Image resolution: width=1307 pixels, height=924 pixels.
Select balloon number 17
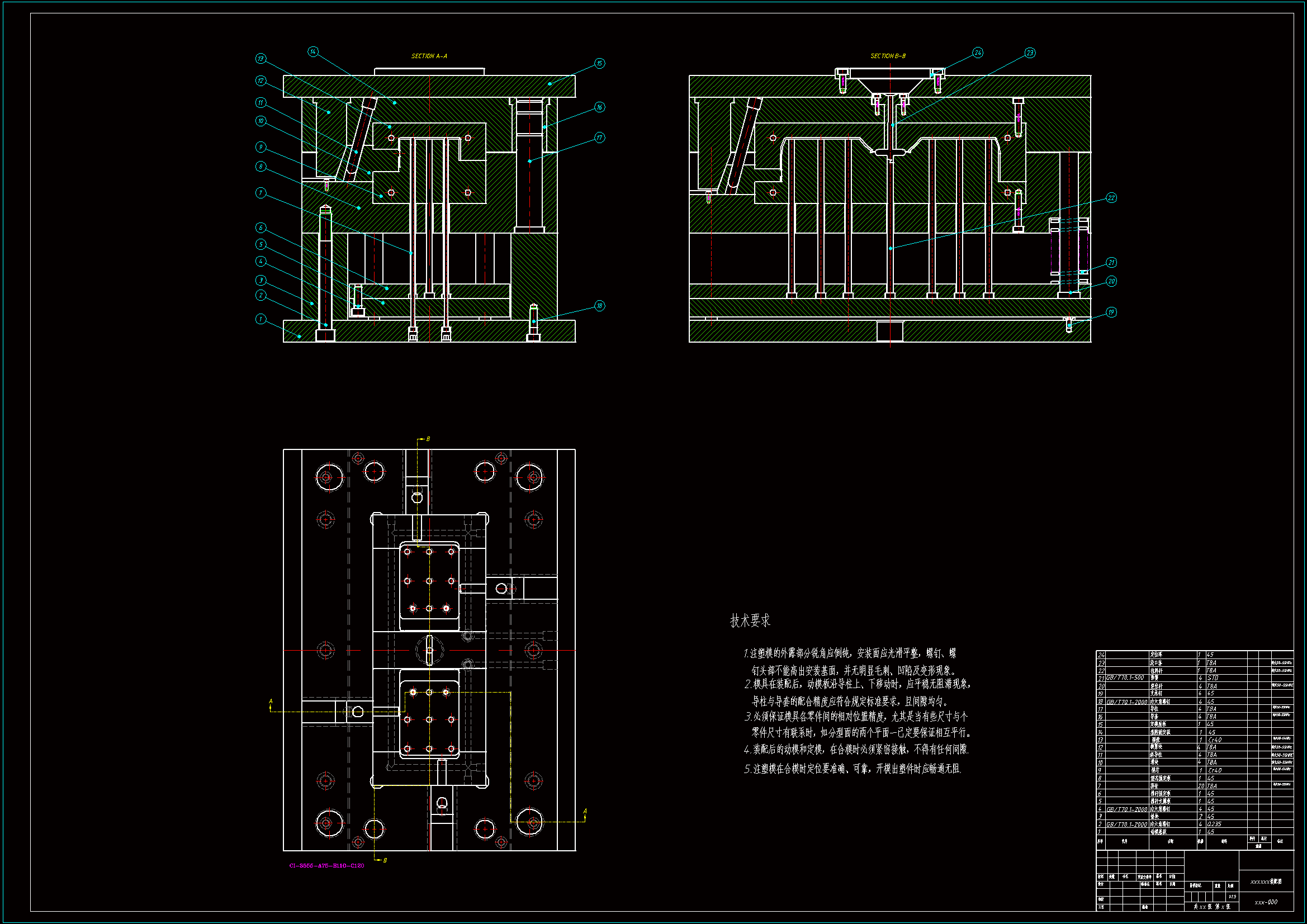599,137
